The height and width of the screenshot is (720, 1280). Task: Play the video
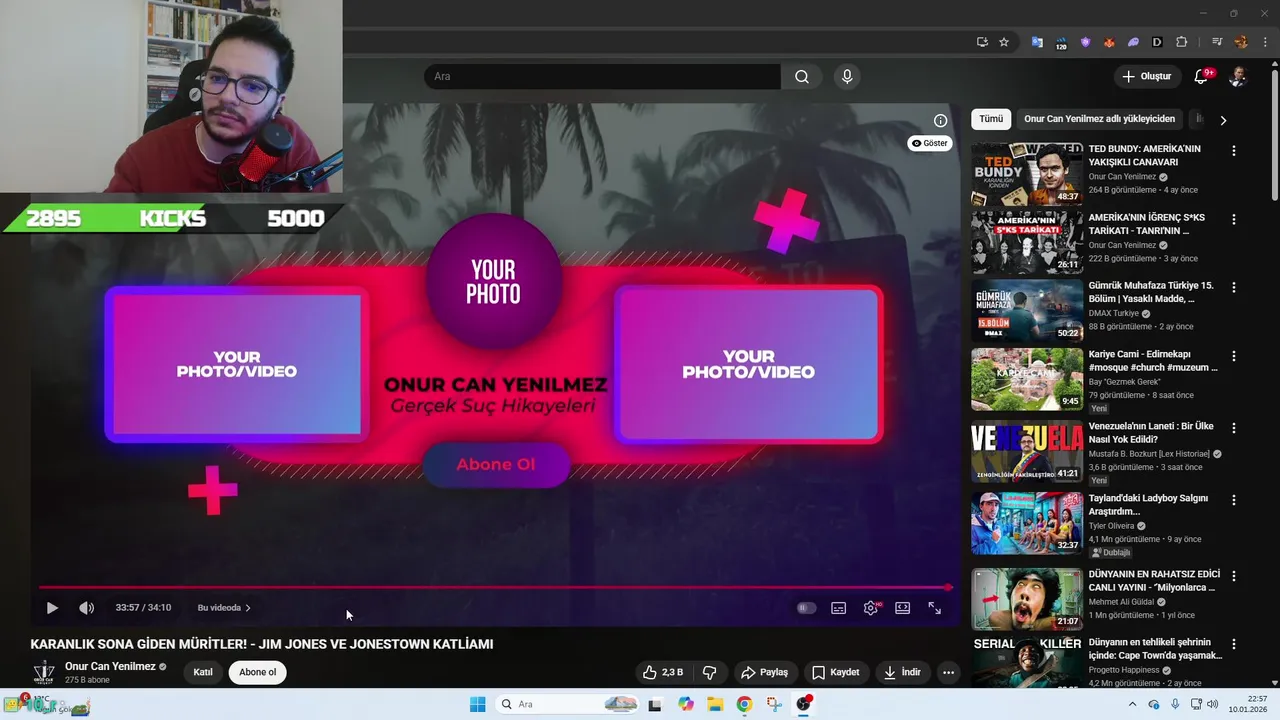click(x=52, y=608)
